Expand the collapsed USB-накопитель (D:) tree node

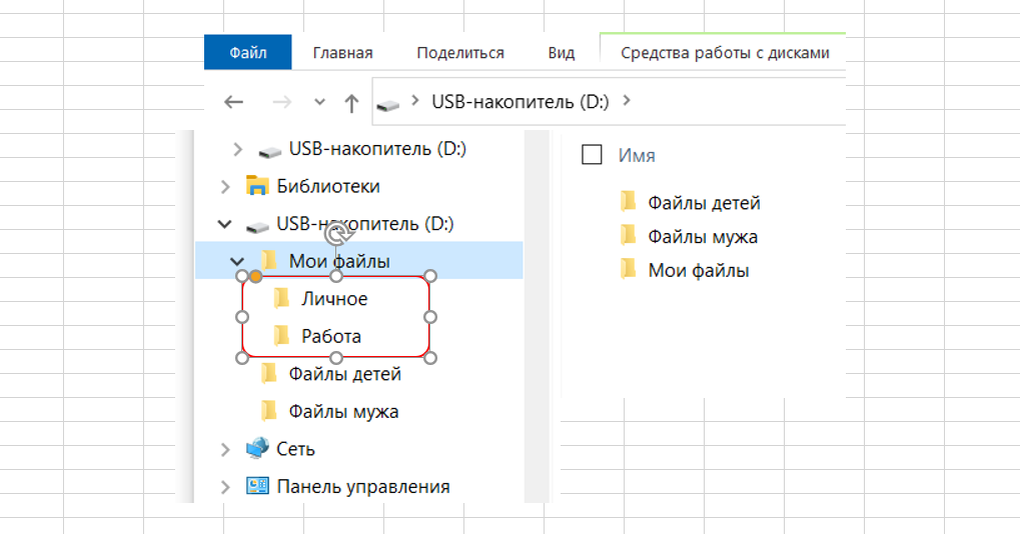(237, 150)
